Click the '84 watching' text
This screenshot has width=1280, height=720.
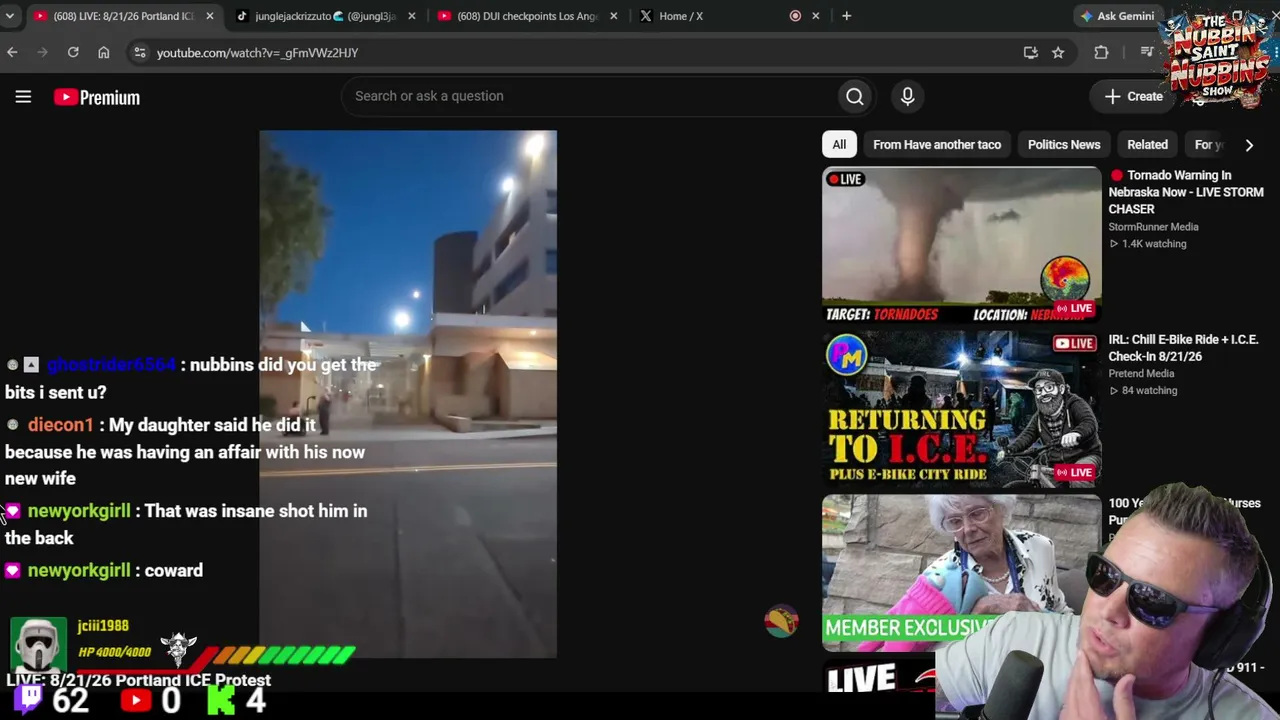(1149, 391)
